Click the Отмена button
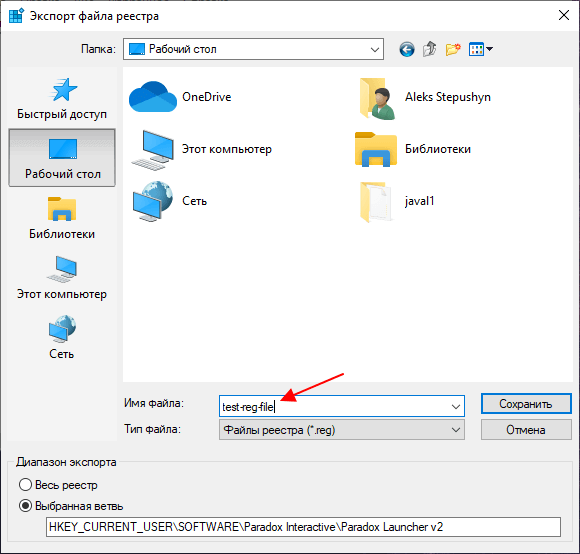 point(526,430)
